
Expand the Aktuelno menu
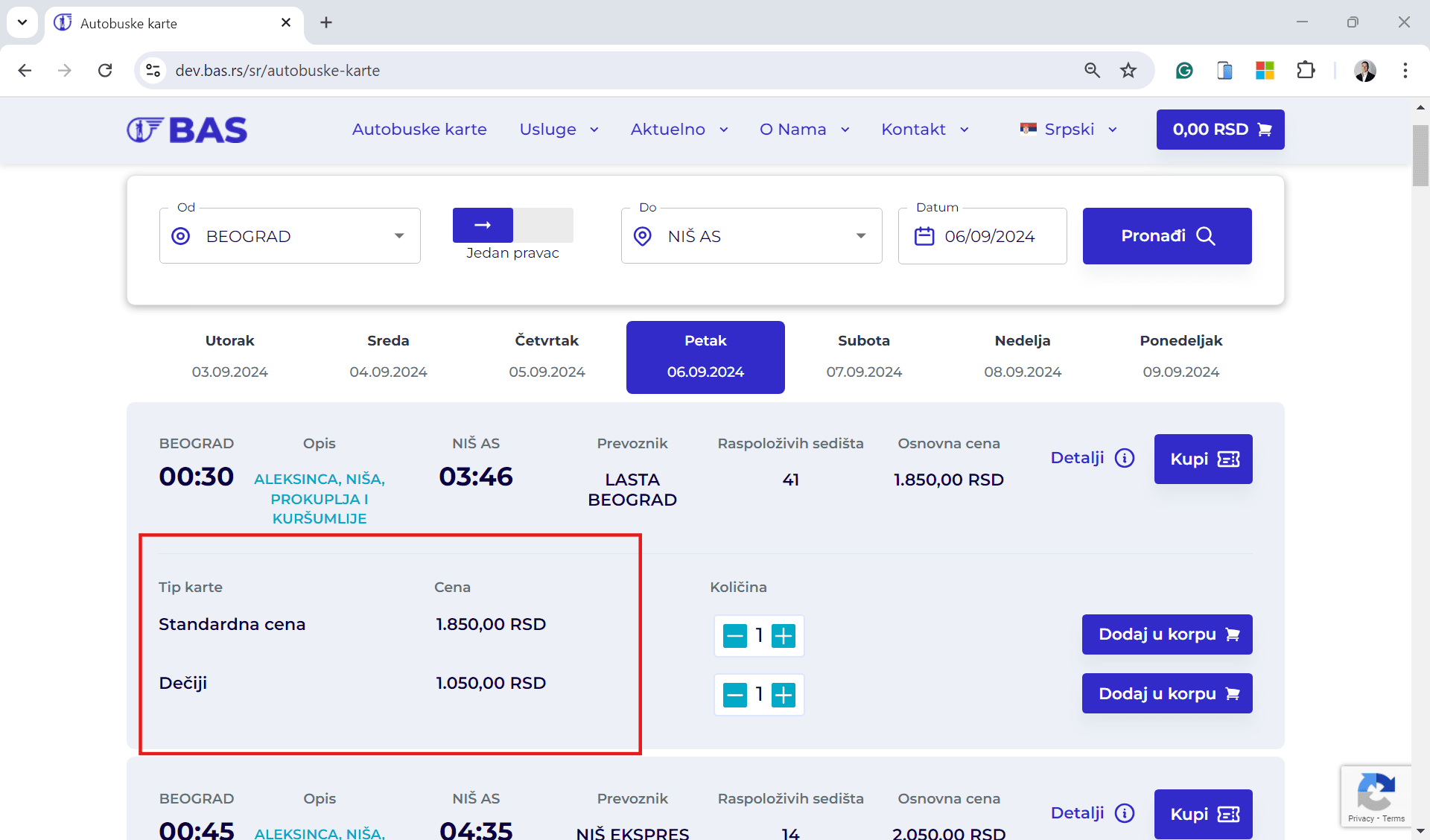point(679,130)
